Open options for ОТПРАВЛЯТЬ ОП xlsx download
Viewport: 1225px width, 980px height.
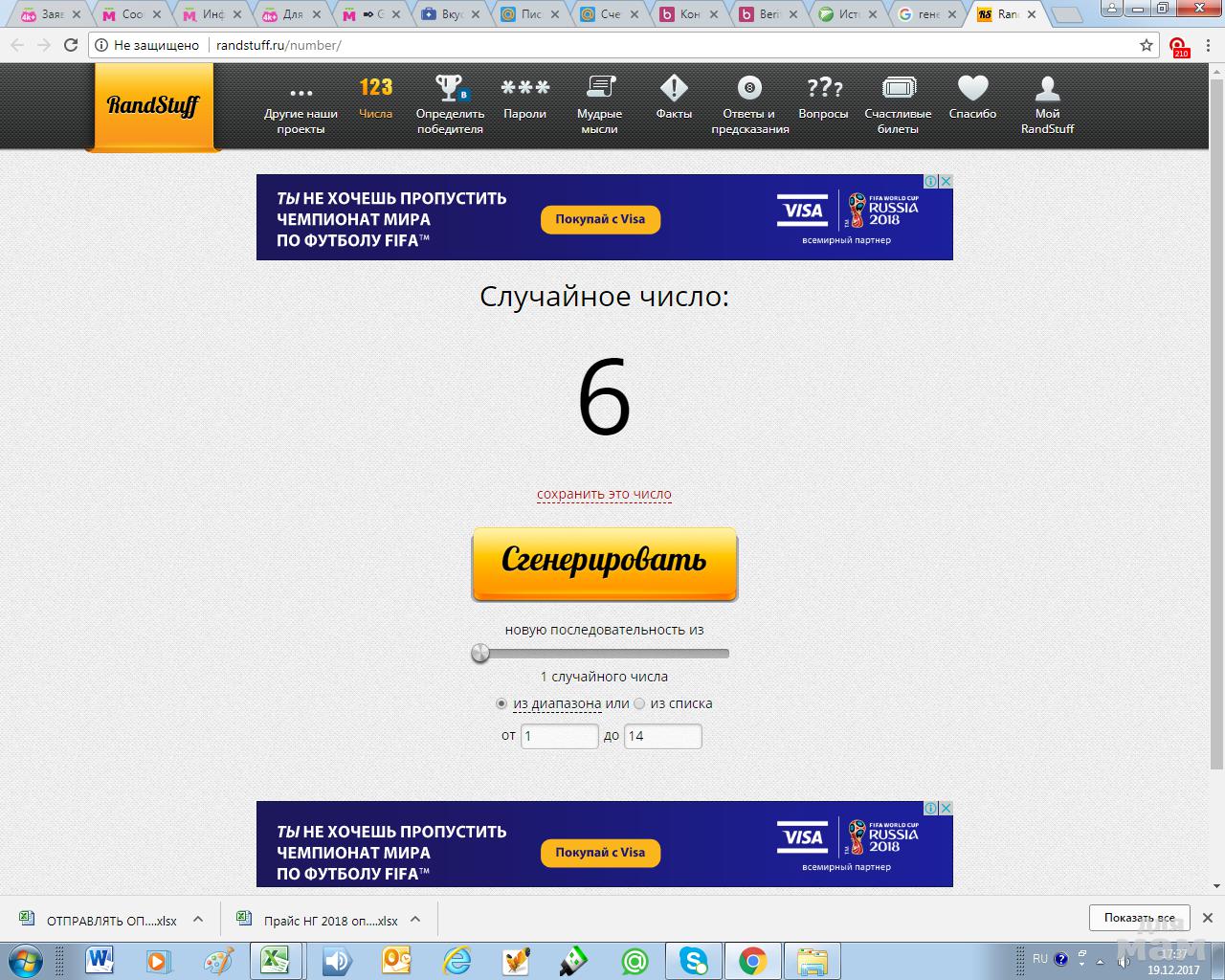(198, 920)
